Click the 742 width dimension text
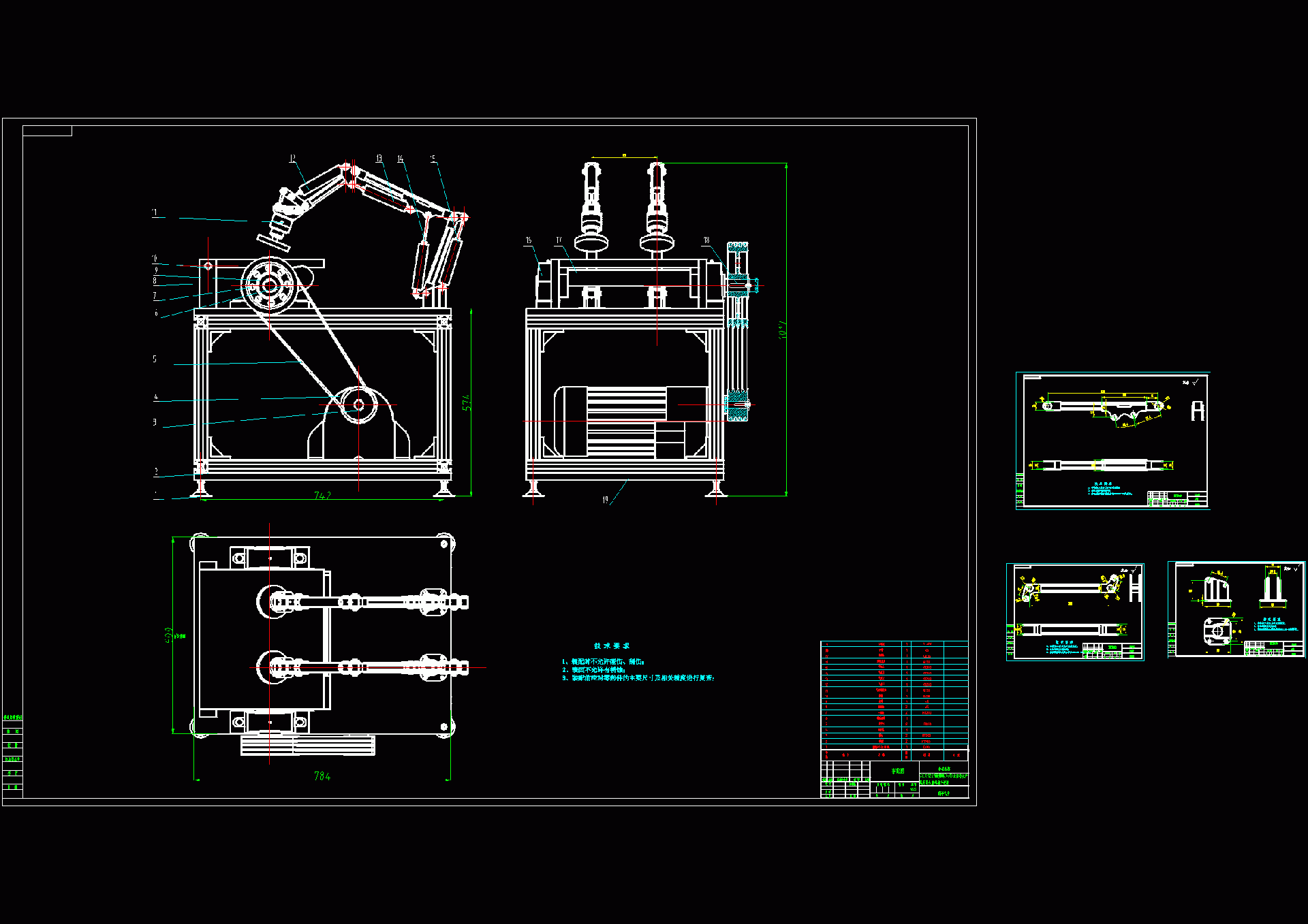The height and width of the screenshot is (924, 1308). point(322,496)
